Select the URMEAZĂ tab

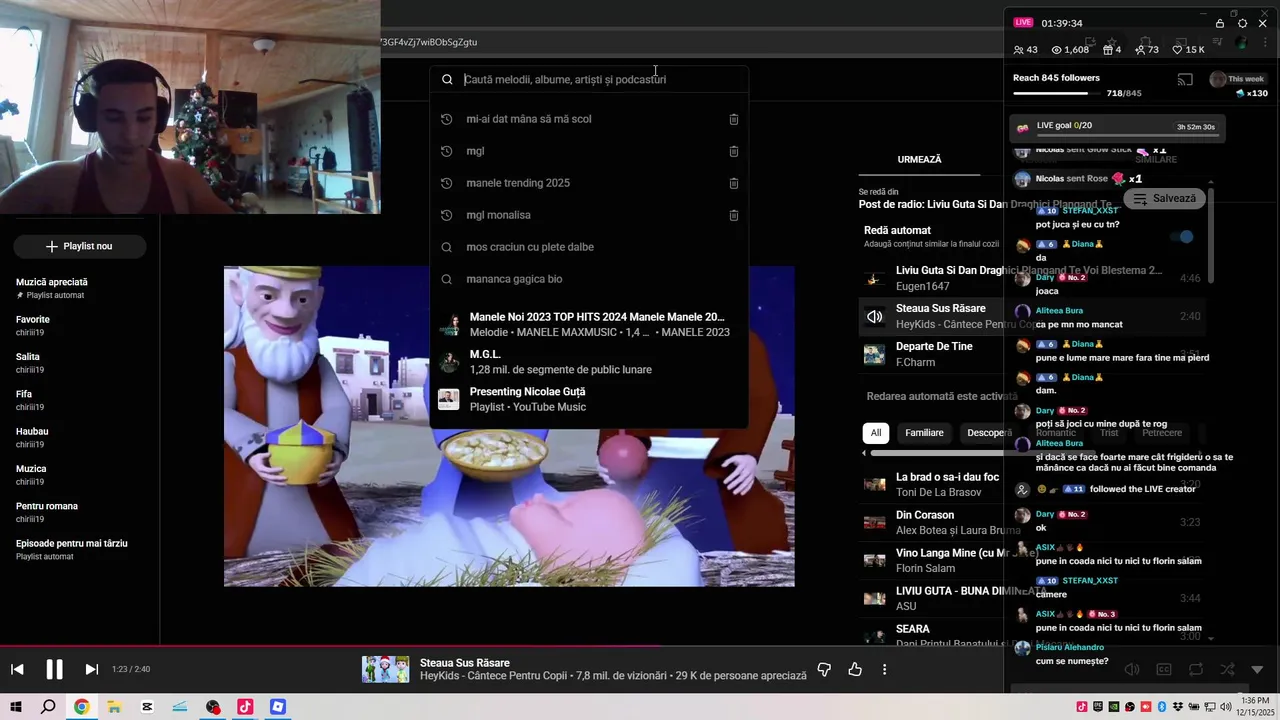click(919, 160)
